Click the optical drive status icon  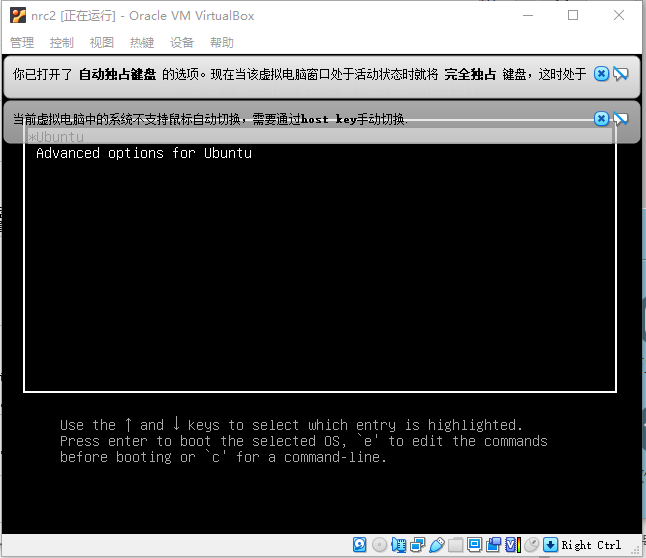coord(379,545)
